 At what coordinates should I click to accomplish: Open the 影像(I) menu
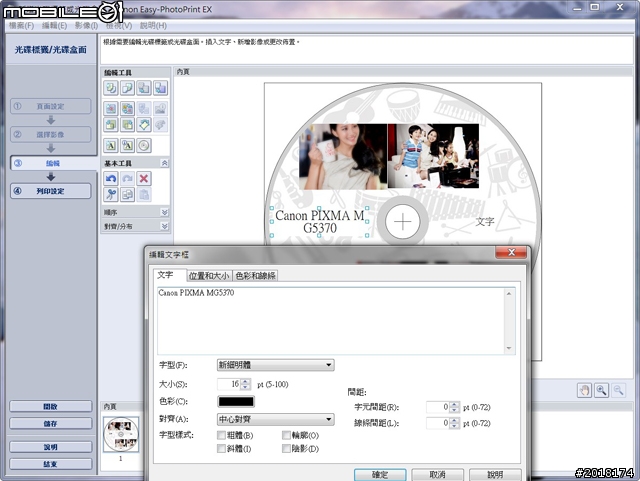86,25
